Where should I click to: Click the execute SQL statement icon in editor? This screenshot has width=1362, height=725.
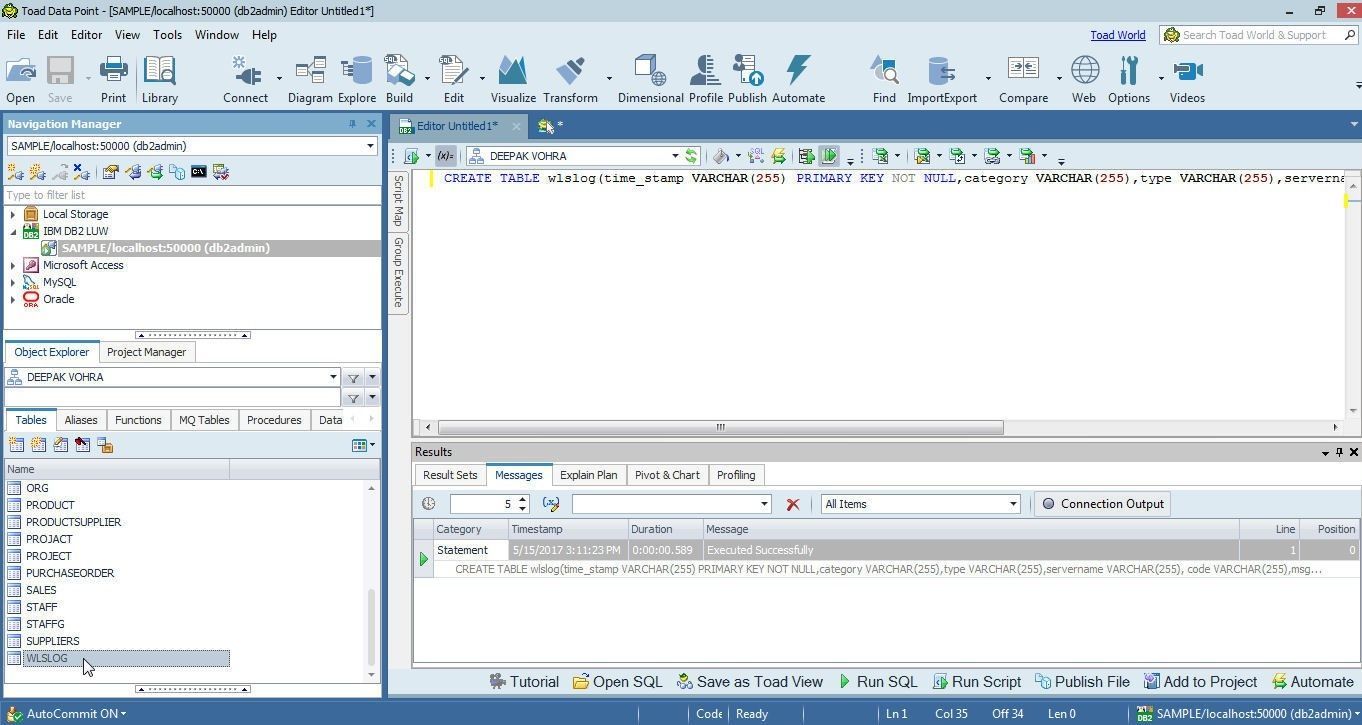click(411, 156)
